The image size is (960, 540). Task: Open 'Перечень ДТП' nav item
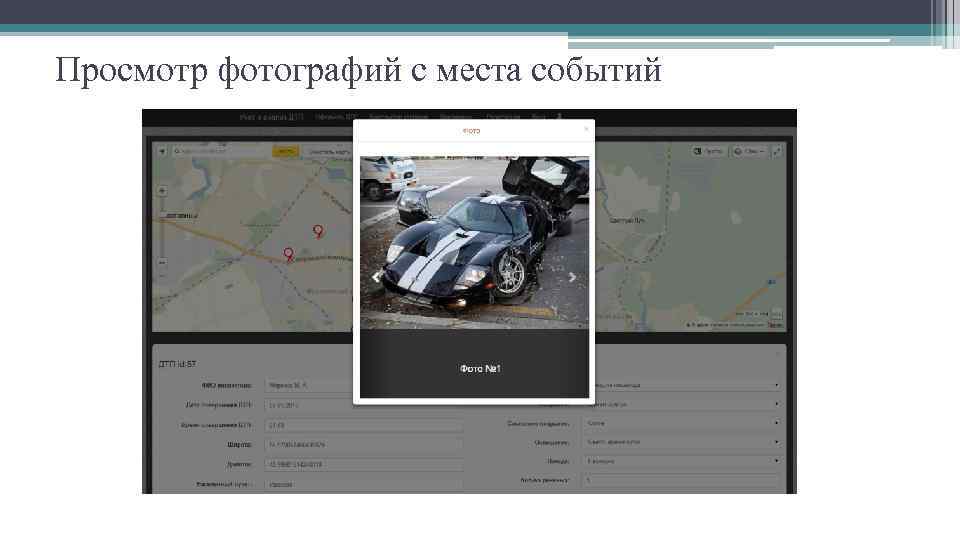[334, 116]
